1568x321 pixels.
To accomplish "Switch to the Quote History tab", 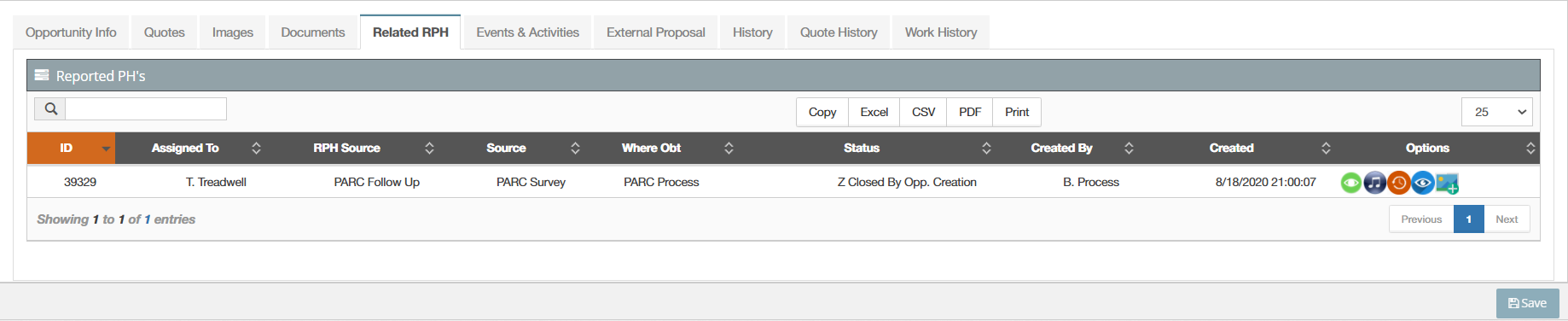I will tap(839, 32).
